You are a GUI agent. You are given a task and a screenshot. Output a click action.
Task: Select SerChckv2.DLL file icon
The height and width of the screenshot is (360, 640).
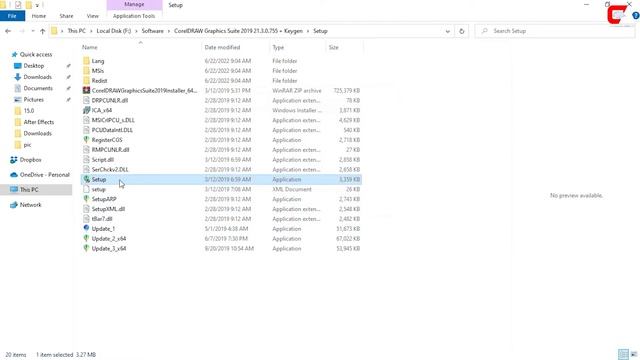pyautogui.click(x=86, y=169)
